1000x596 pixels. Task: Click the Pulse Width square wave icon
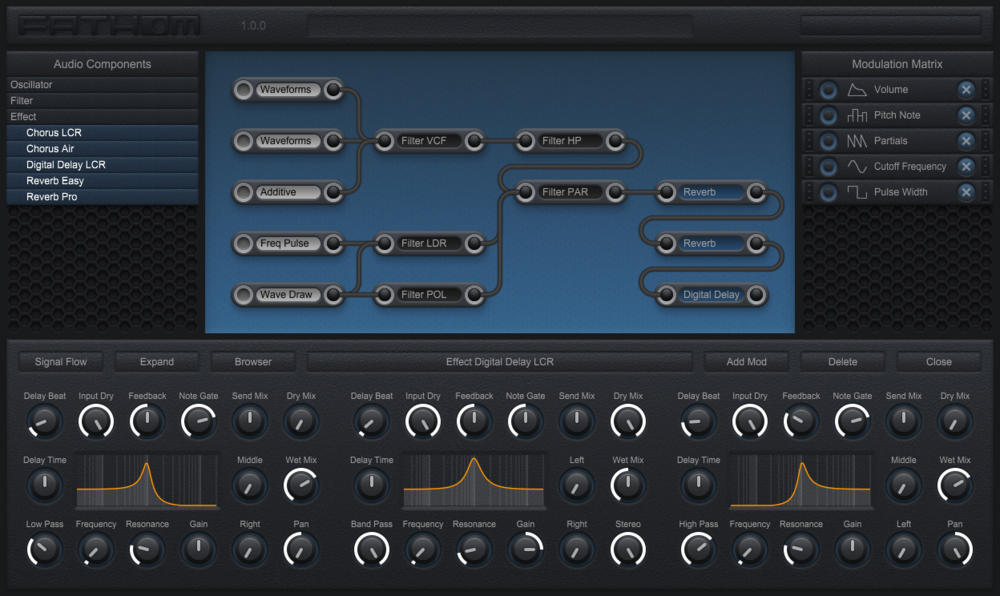857,192
